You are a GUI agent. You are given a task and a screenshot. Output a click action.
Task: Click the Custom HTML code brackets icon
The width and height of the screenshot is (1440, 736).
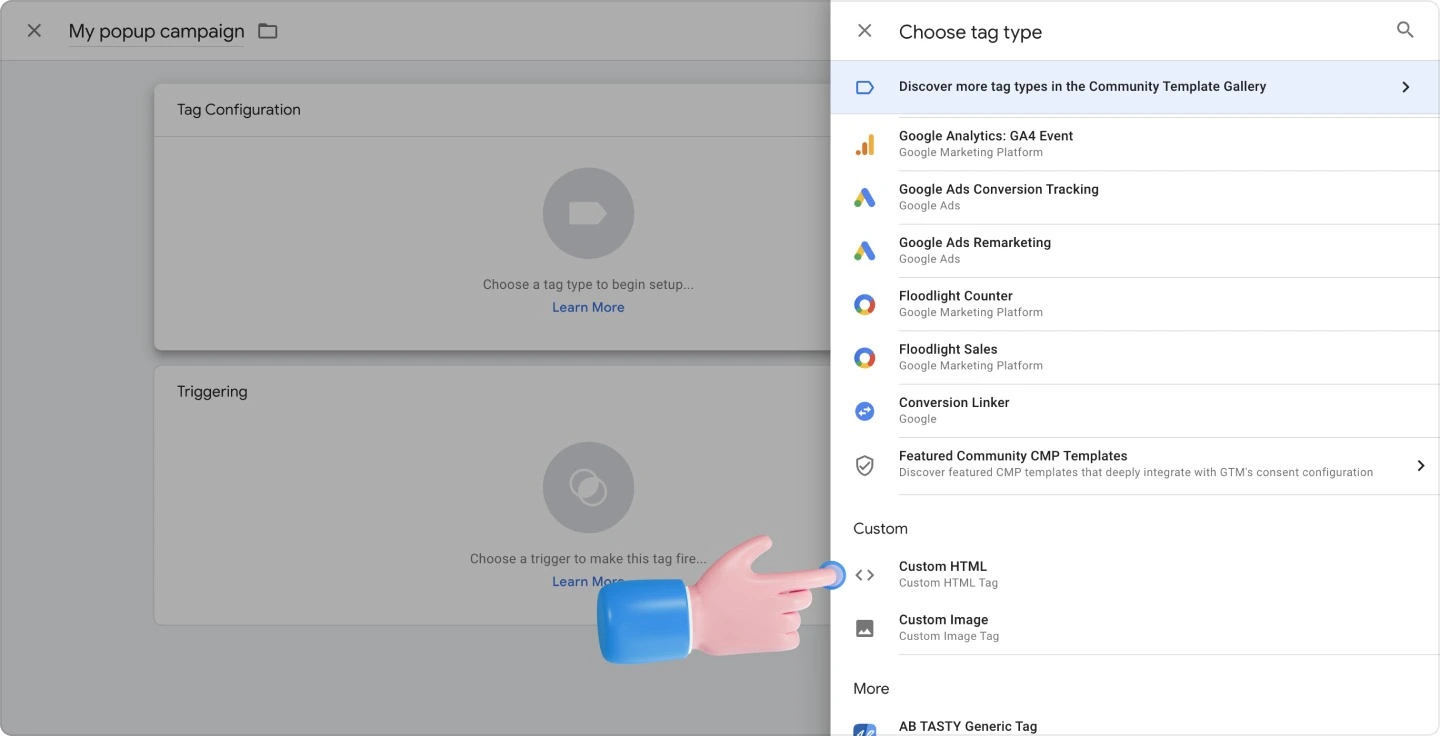[x=865, y=575]
